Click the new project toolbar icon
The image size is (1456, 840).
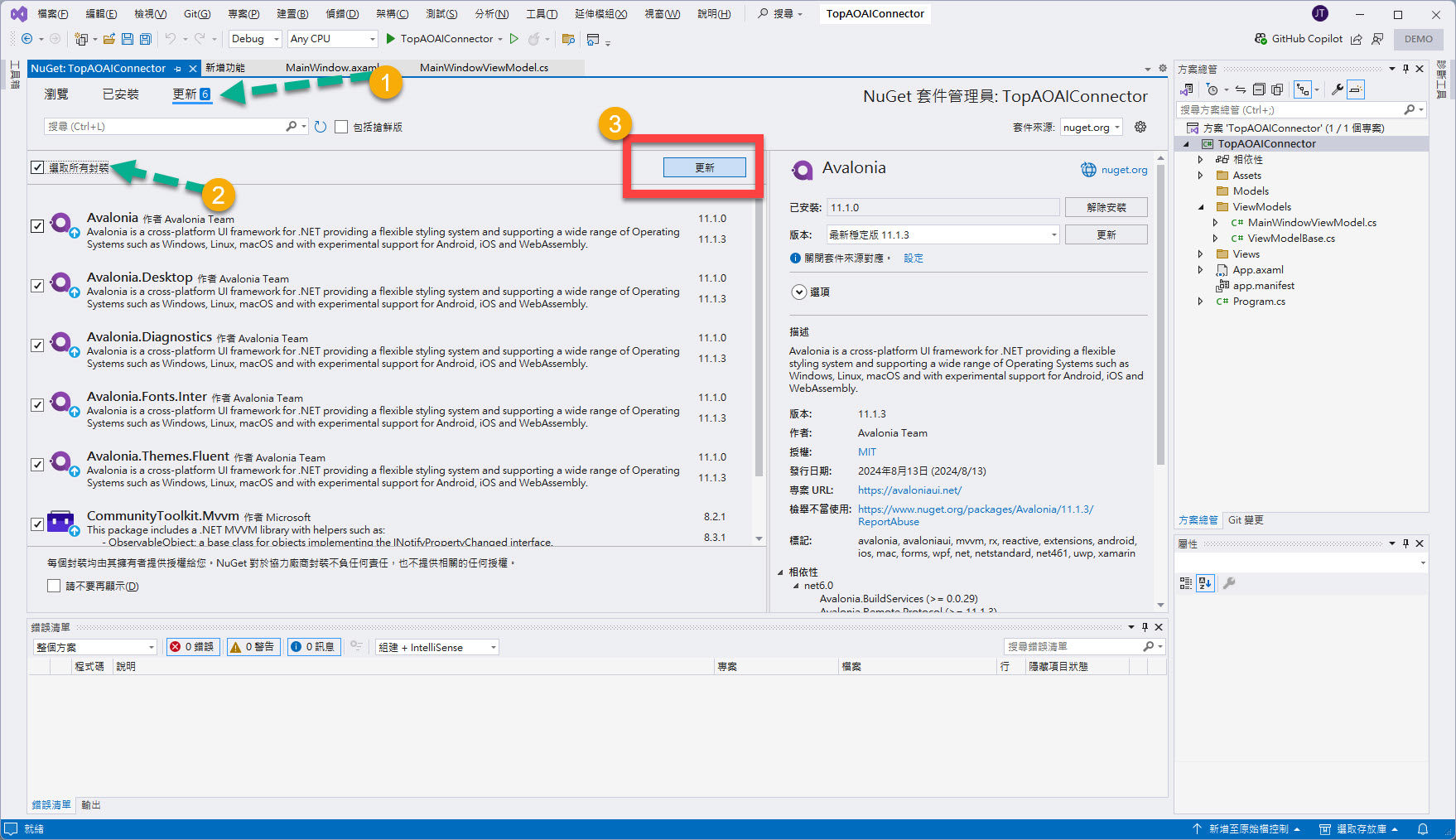click(x=81, y=39)
